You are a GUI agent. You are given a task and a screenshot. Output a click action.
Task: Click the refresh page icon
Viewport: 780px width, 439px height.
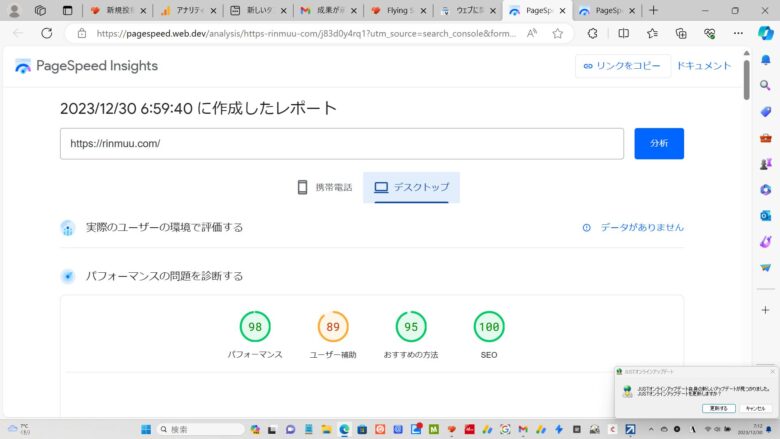[x=46, y=33]
